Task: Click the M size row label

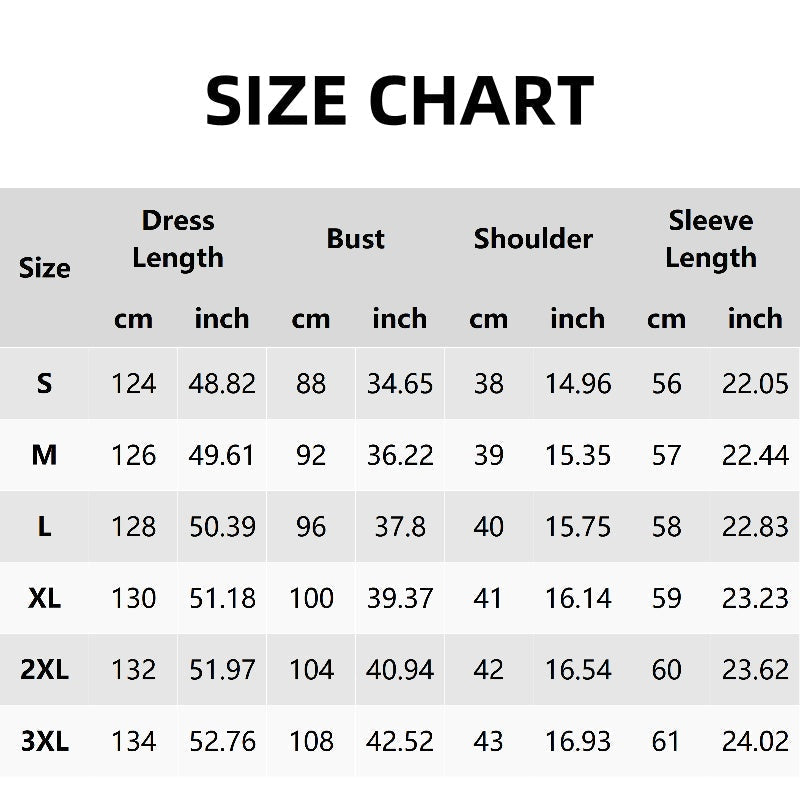Action: click(45, 455)
